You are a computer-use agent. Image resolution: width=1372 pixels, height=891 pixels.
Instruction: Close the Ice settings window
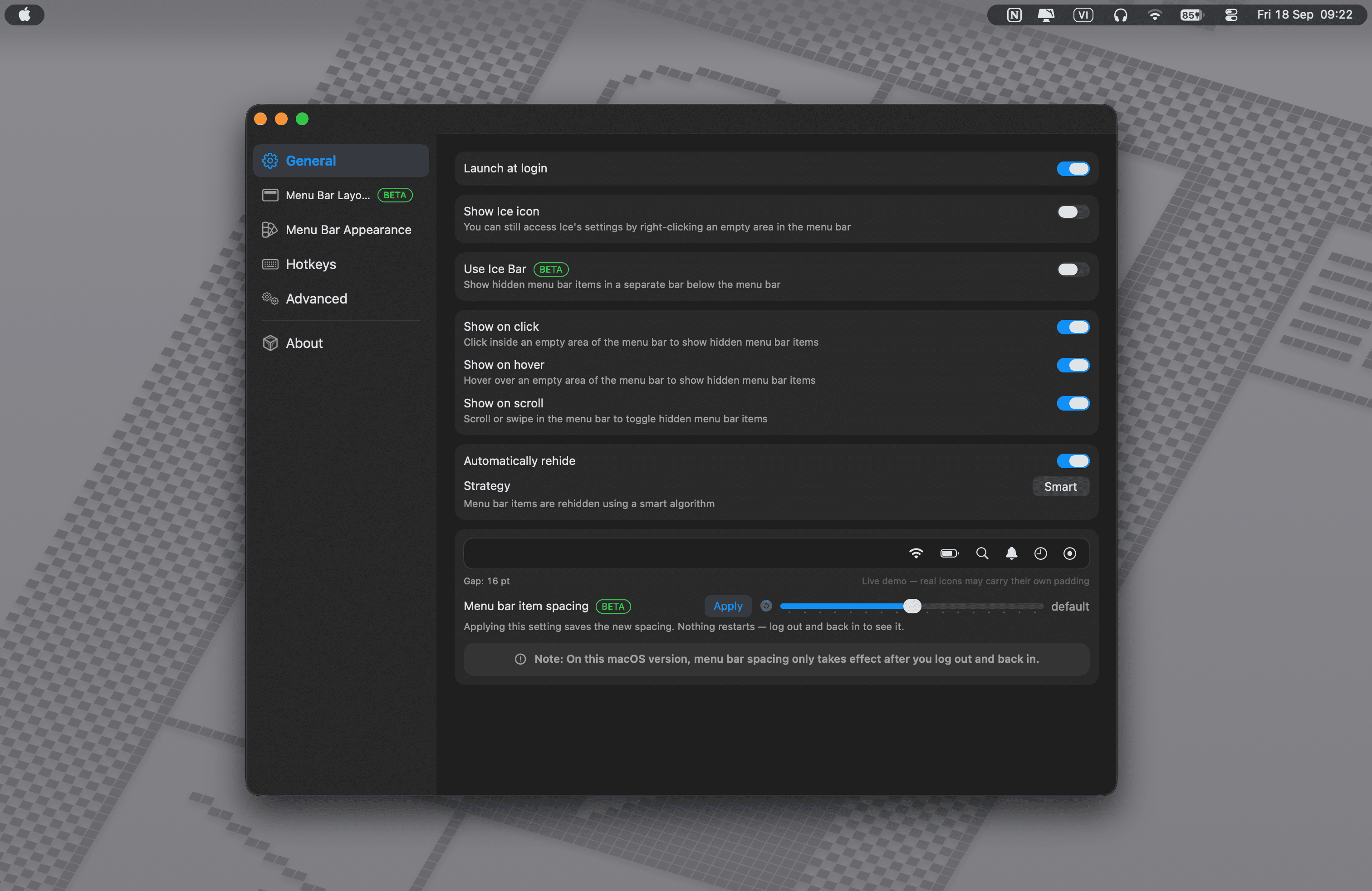tap(260, 119)
